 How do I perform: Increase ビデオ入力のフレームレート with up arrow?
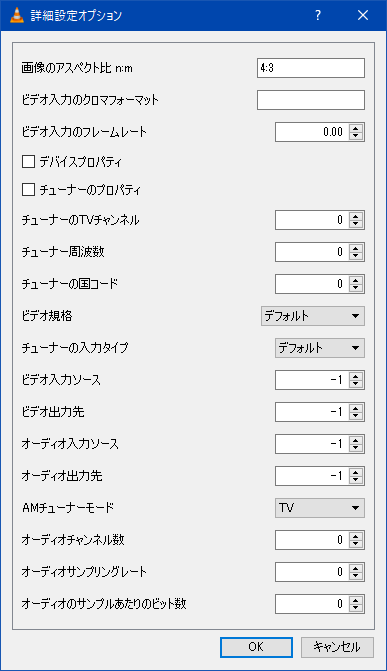click(355, 128)
